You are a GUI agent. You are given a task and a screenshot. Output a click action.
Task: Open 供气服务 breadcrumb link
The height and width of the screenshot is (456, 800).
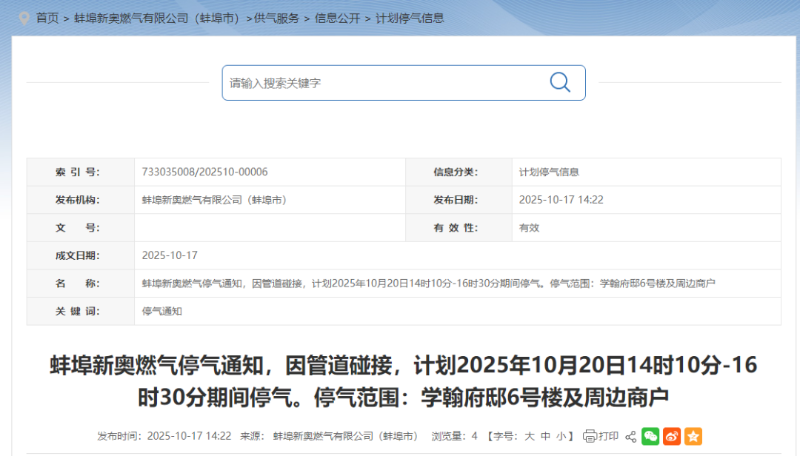point(274,18)
